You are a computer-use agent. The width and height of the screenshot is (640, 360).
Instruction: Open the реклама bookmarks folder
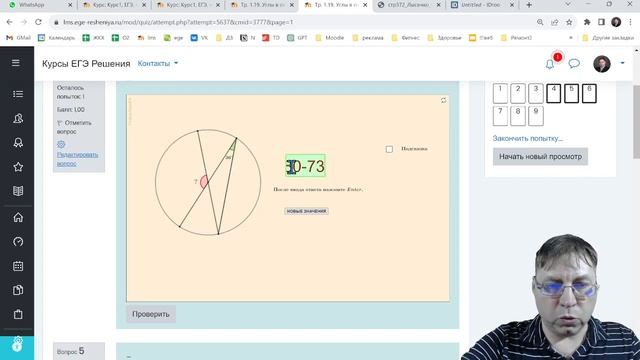click(x=368, y=38)
